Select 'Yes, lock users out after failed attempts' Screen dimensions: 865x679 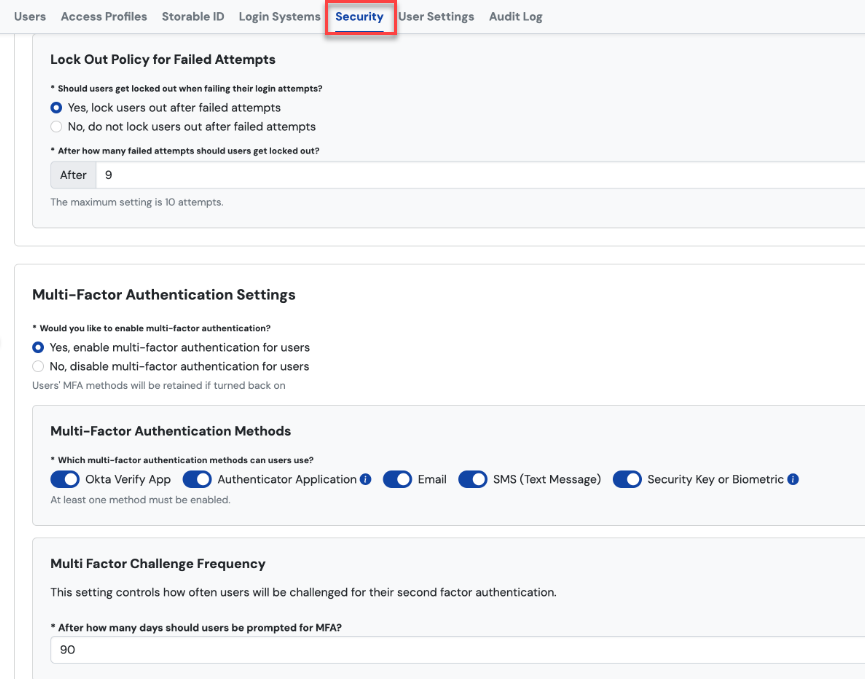point(56,108)
